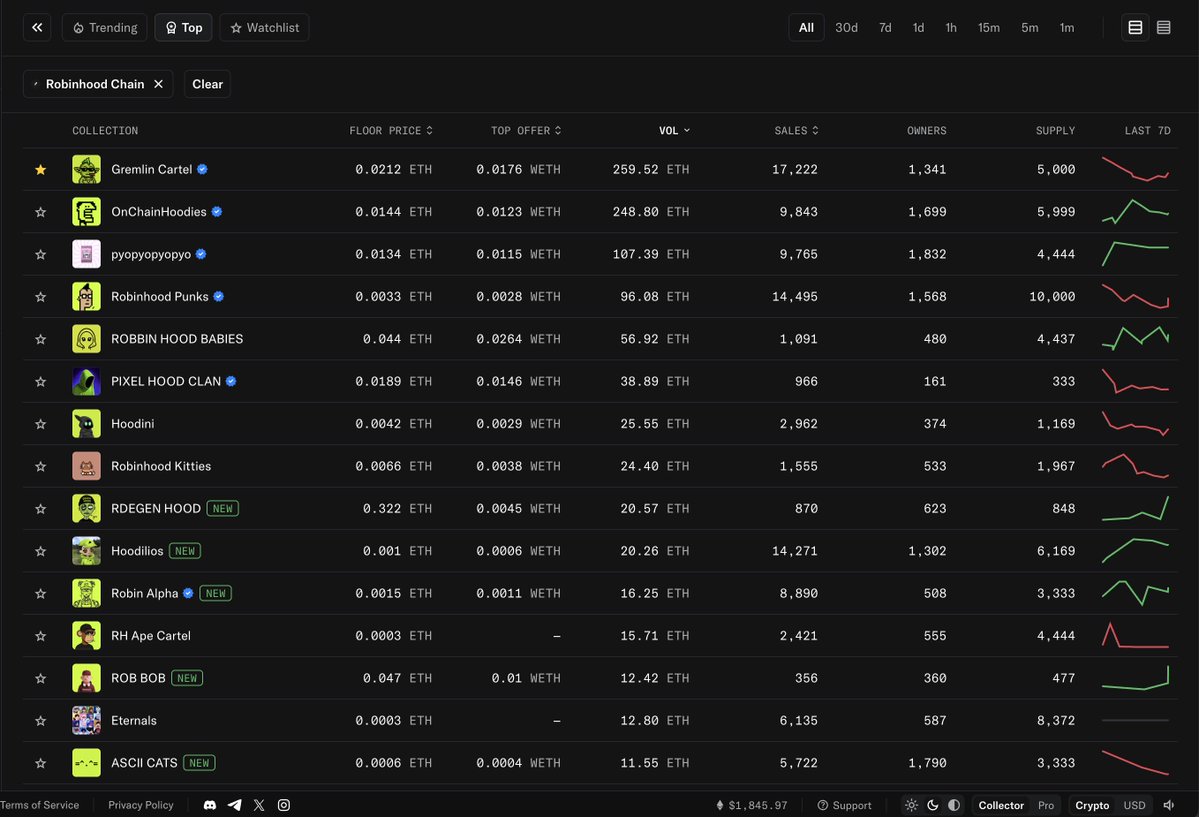Open pyopyopyopyo collection avatar
Screen dimensions: 1199x817
pos(86,254)
